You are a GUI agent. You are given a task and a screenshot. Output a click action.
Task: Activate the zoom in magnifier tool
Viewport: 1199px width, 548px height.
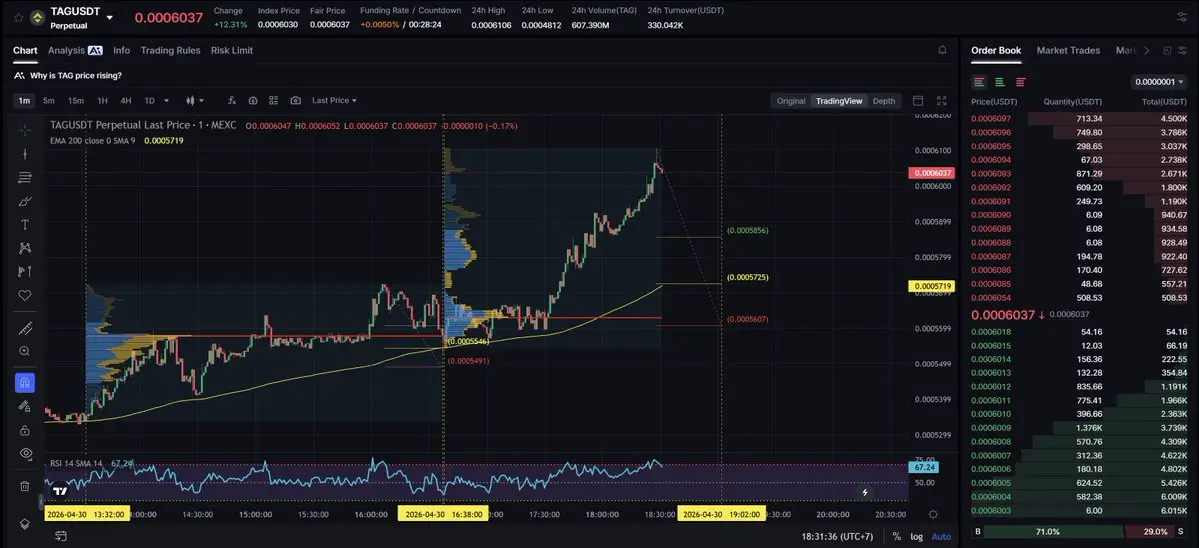(24, 352)
